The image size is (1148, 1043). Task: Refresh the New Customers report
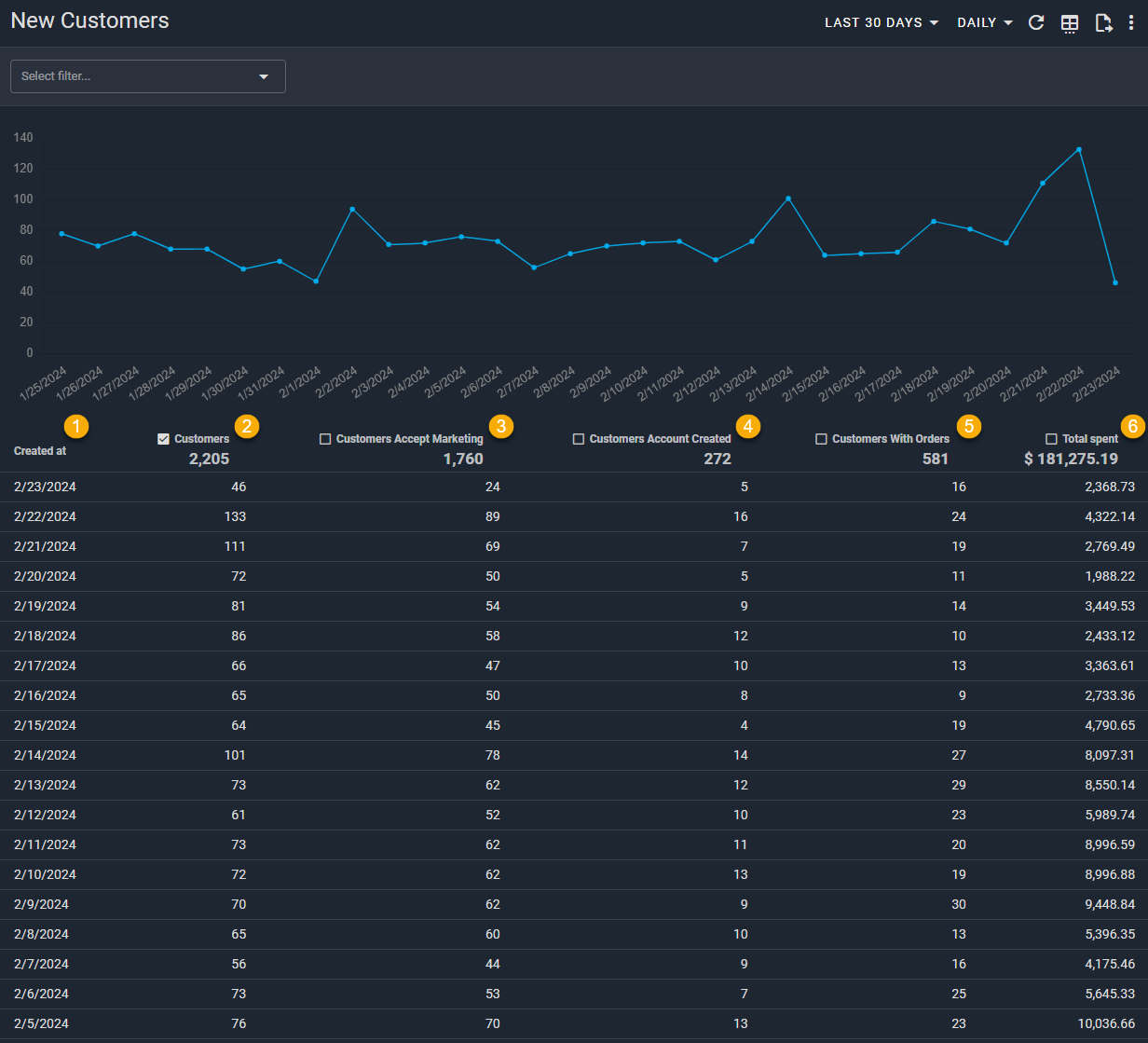[1035, 23]
